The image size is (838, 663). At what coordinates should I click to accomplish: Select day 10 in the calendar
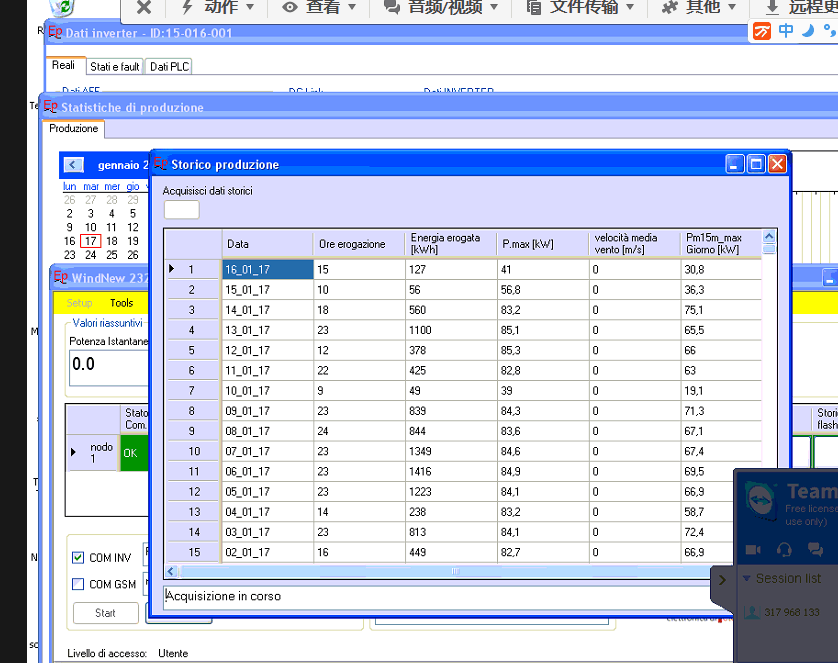[x=91, y=227]
